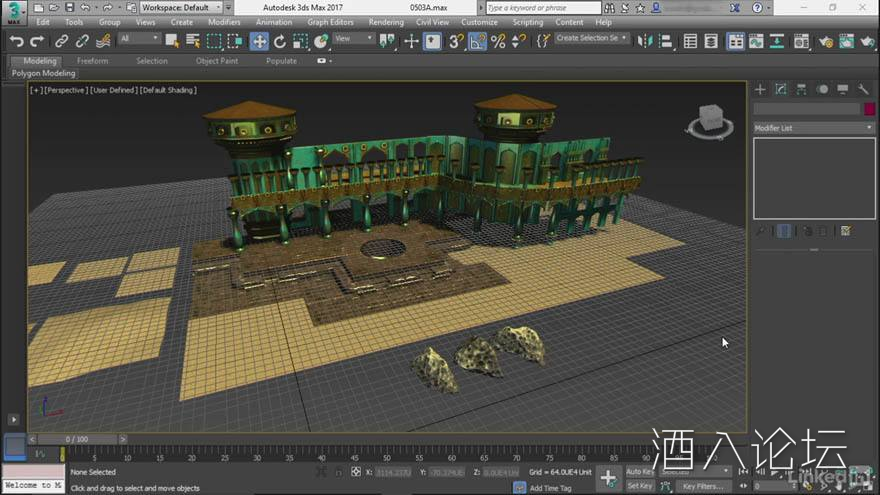
Task: Click the Mirror tool icon
Action: coord(642,41)
